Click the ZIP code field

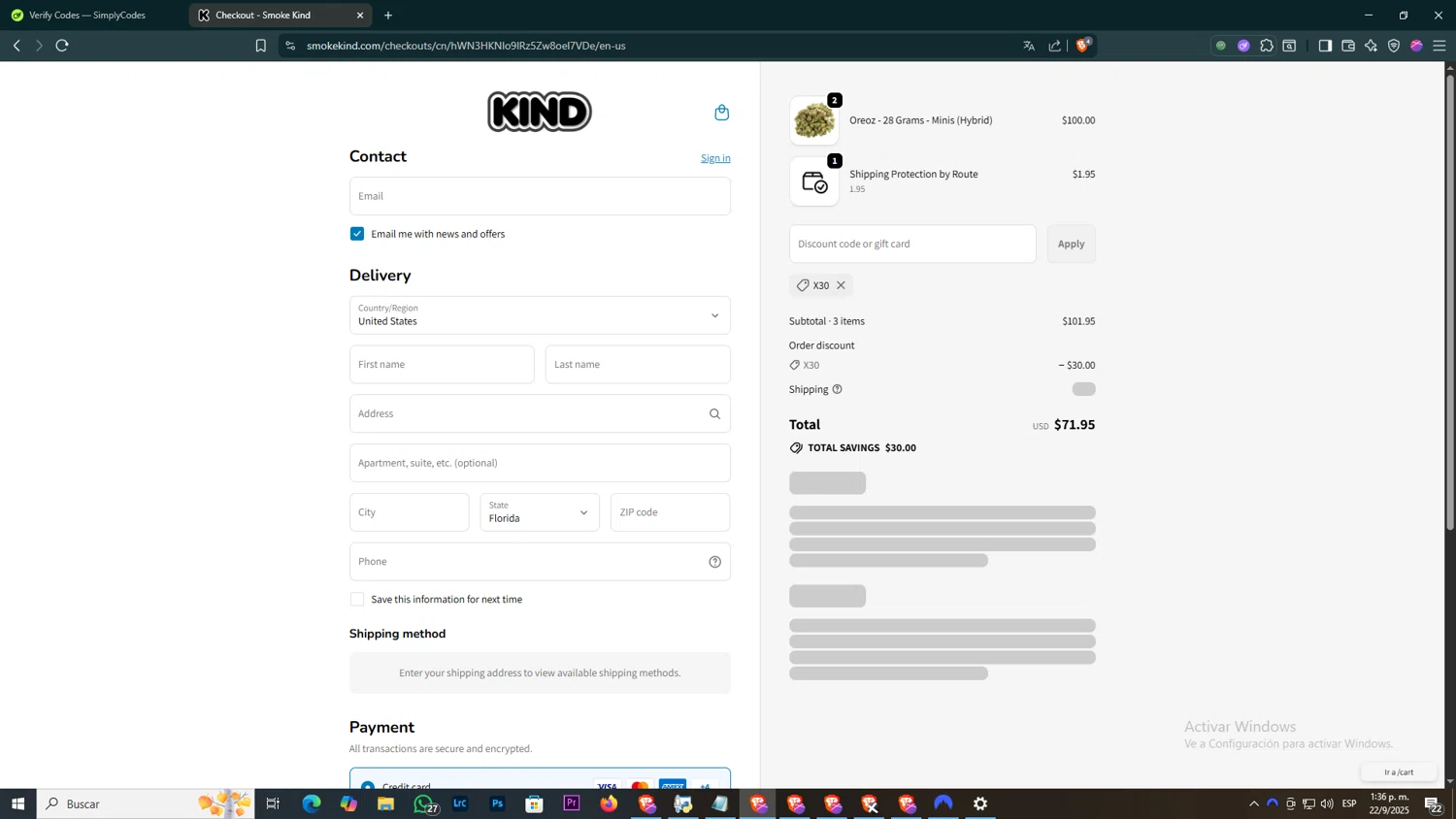point(671,512)
